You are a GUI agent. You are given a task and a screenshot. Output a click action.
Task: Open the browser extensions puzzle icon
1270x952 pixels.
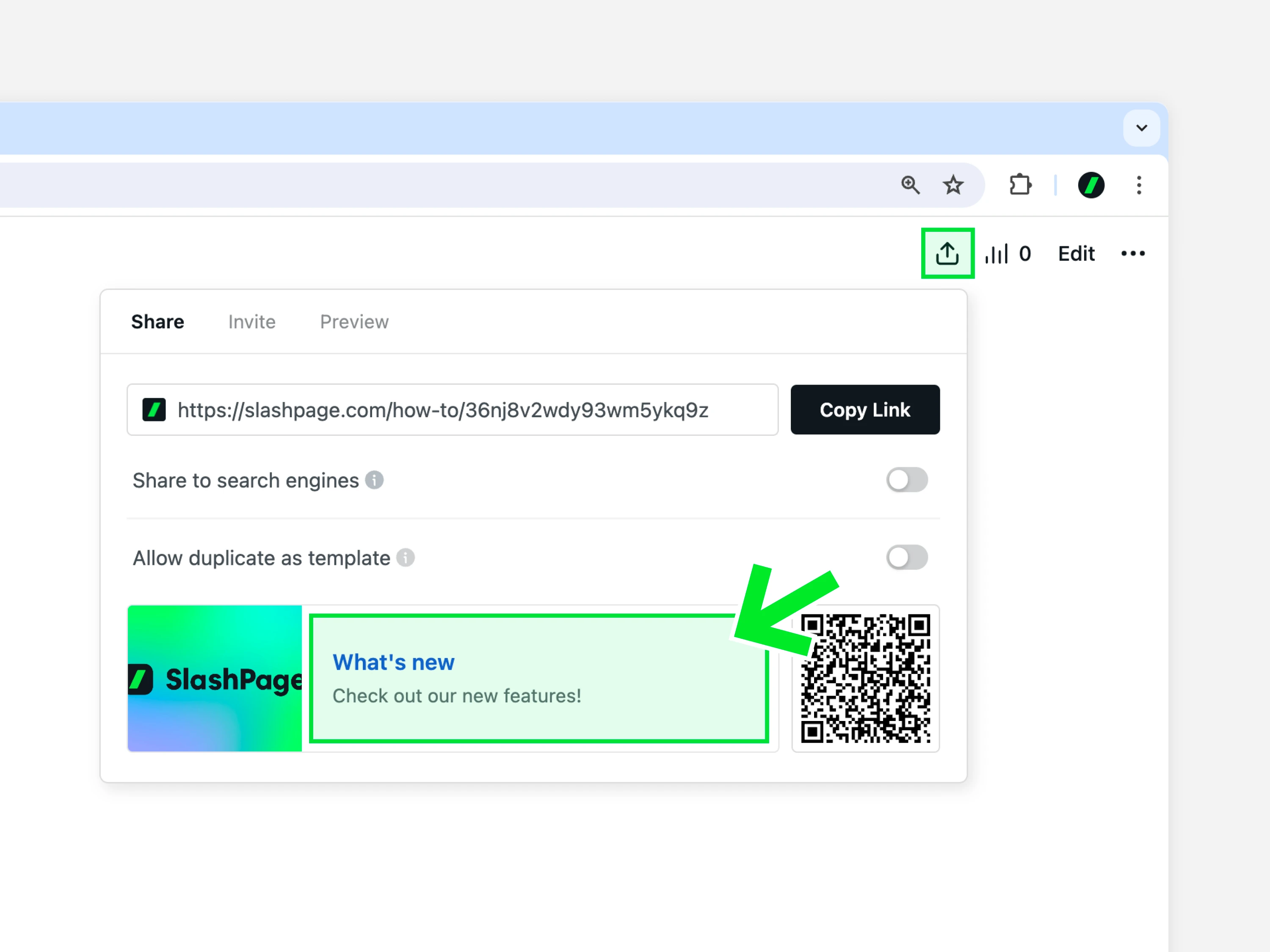click(x=1020, y=185)
